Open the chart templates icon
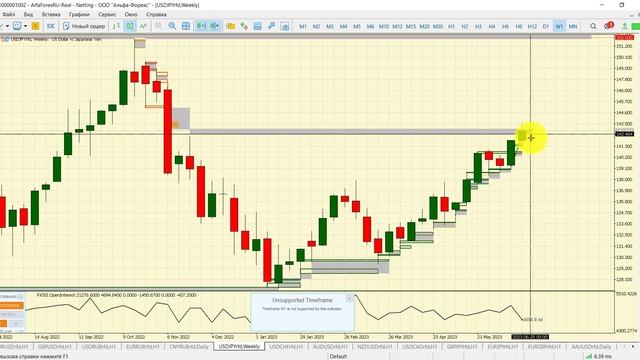The image size is (640, 360). click(258, 26)
